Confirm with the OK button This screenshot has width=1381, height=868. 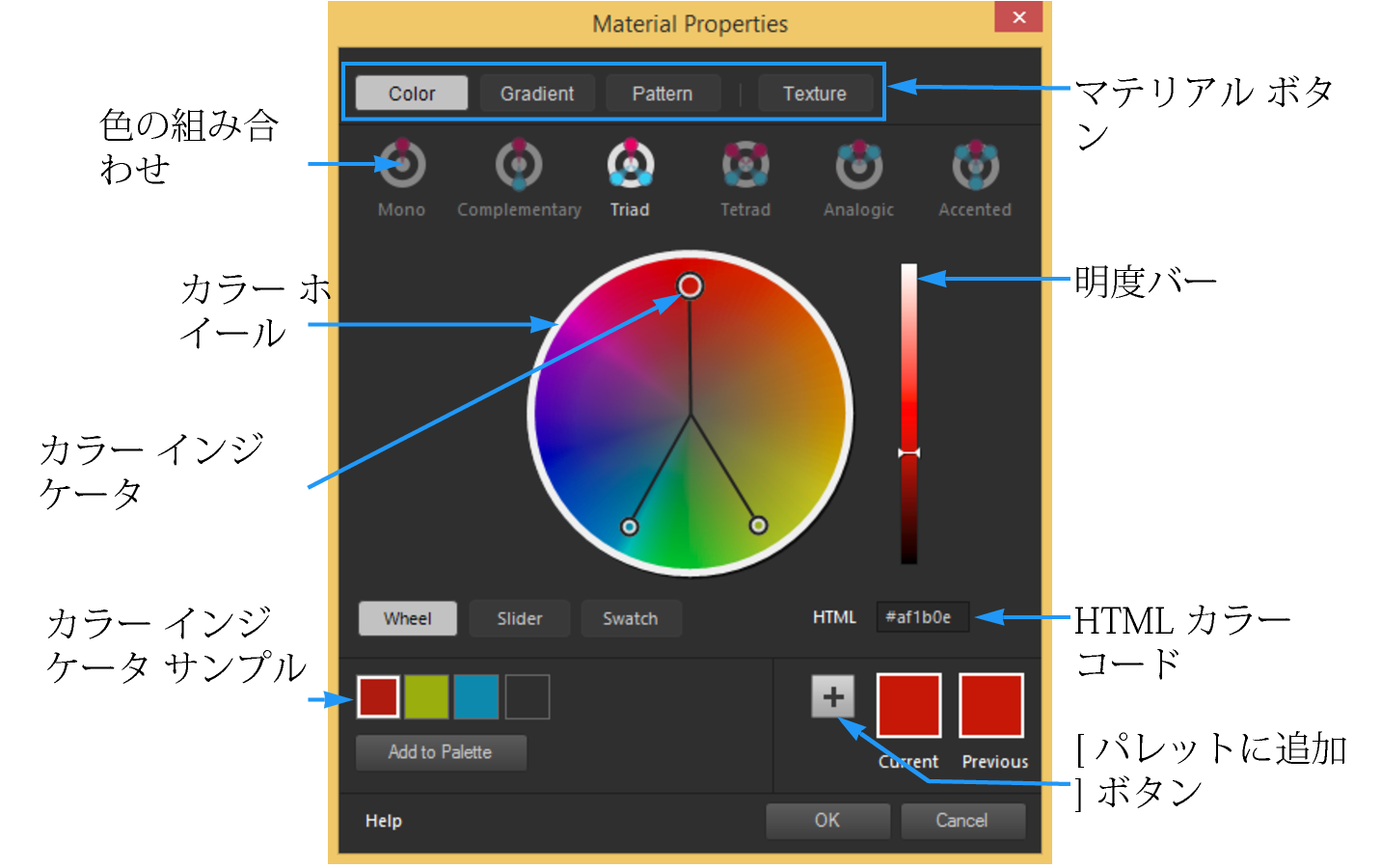(x=827, y=821)
